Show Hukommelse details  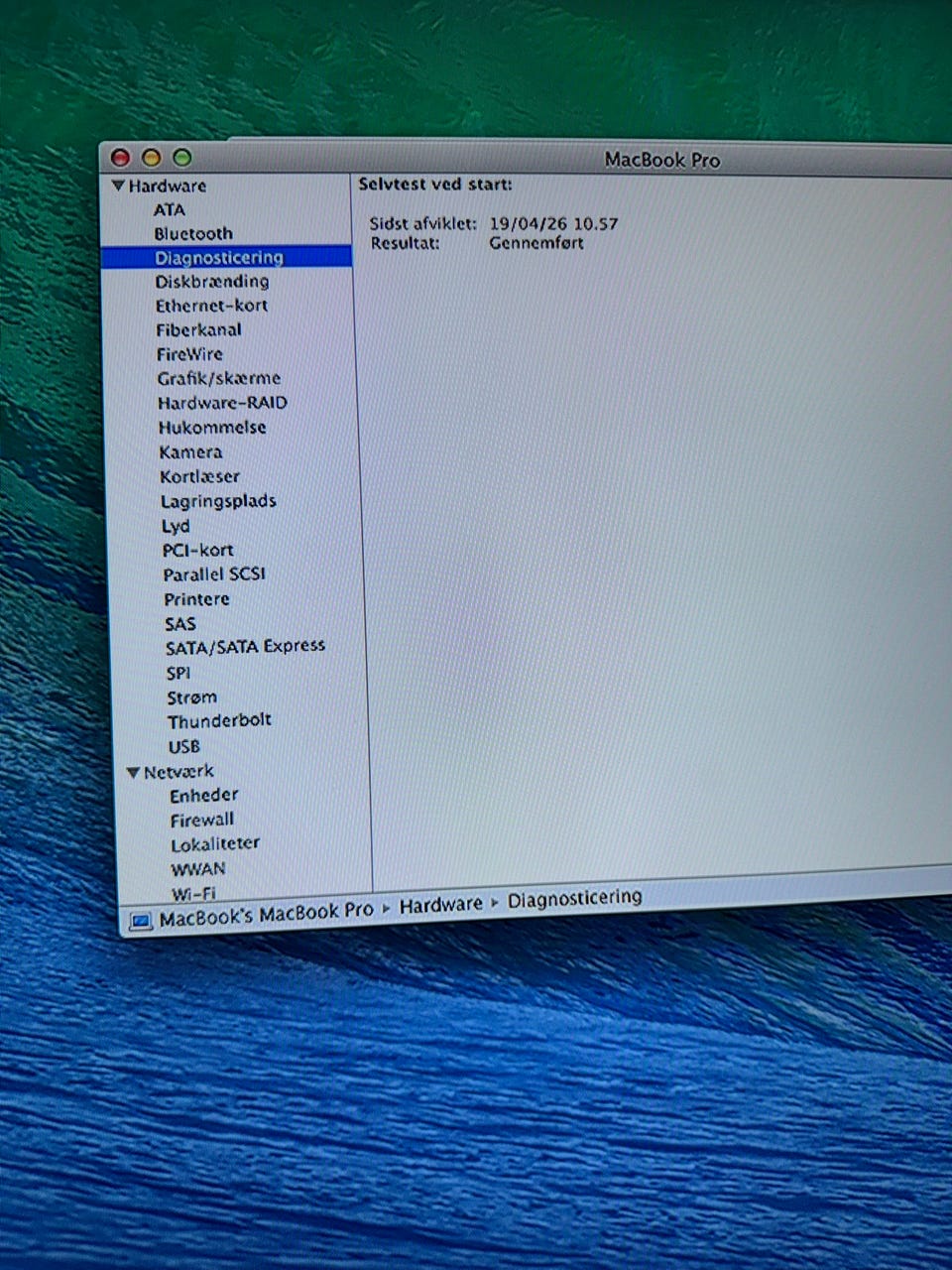pos(212,428)
